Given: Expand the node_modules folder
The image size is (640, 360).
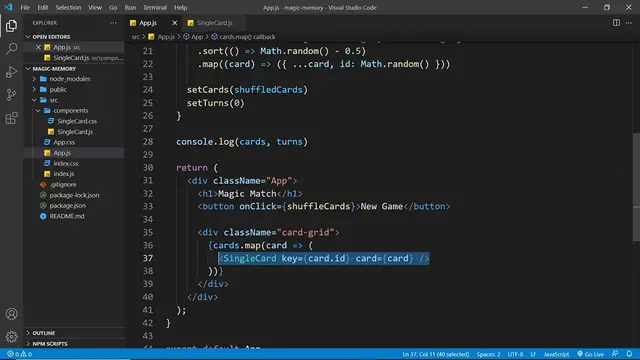Looking at the screenshot, I should point(34,79).
